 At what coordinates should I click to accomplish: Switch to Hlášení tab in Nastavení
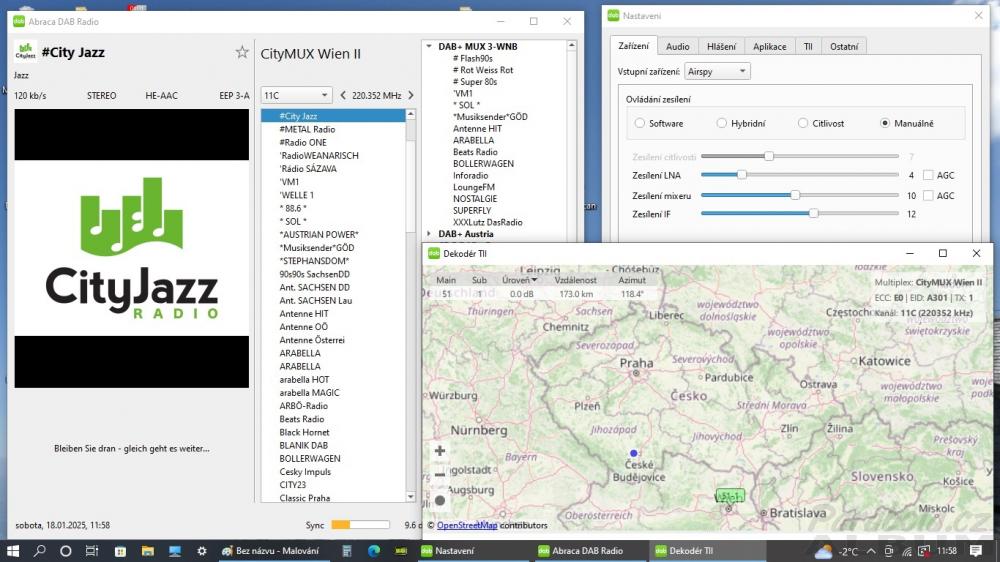click(721, 47)
